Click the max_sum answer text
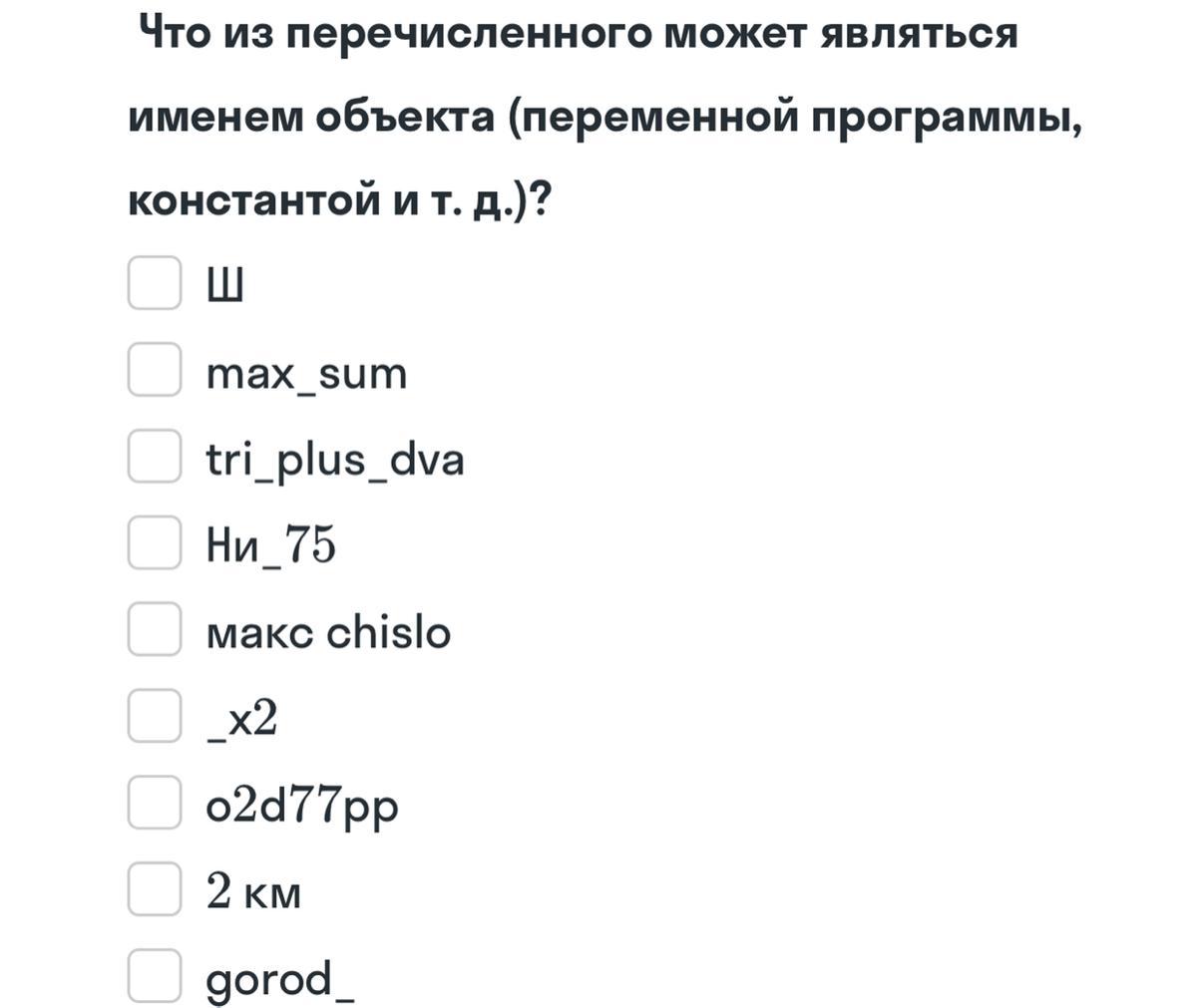This screenshot has height=1008, width=1197. [x=306, y=374]
